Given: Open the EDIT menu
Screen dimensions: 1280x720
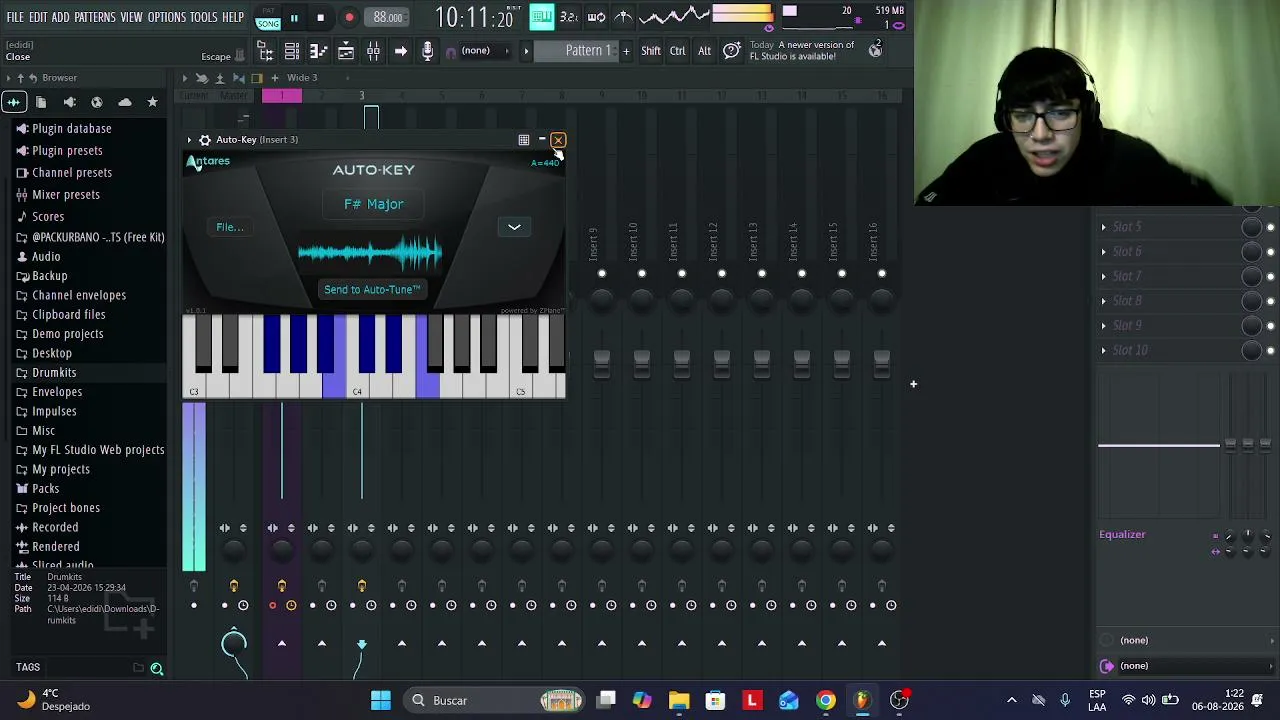Looking at the screenshot, I should pos(38,18).
